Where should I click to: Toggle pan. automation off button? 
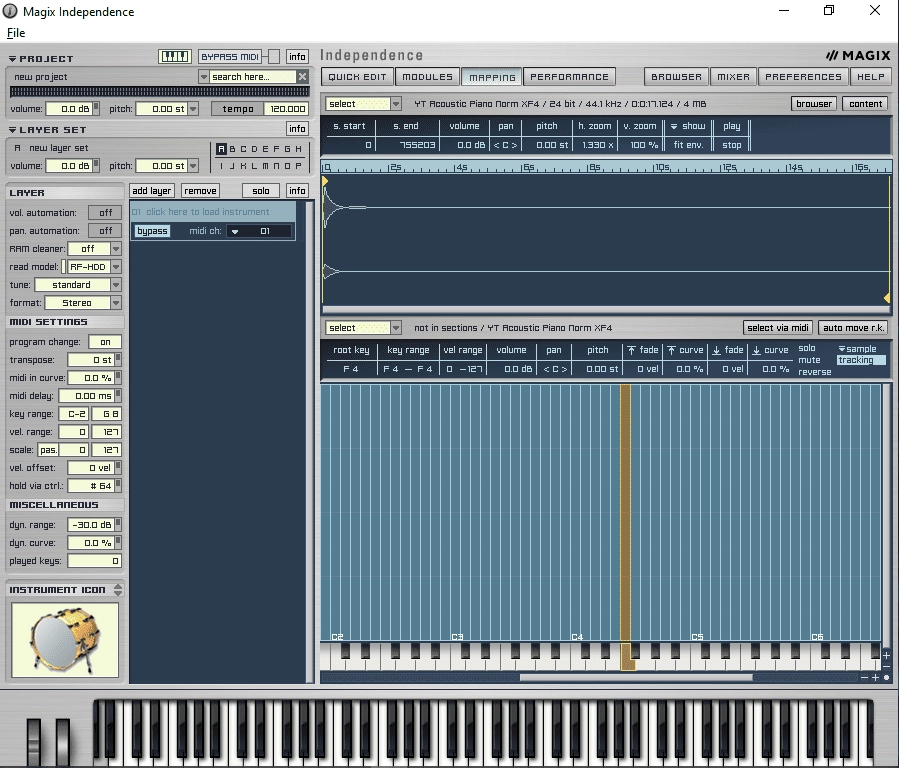point(105,230)
